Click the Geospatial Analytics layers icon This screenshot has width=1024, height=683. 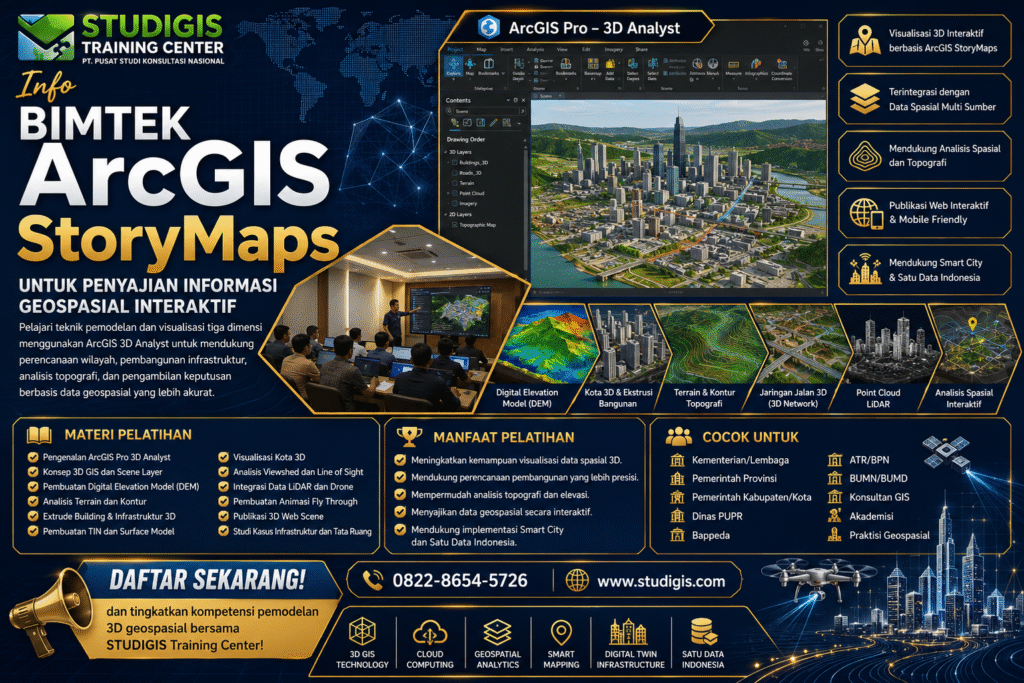click(497, 631)
